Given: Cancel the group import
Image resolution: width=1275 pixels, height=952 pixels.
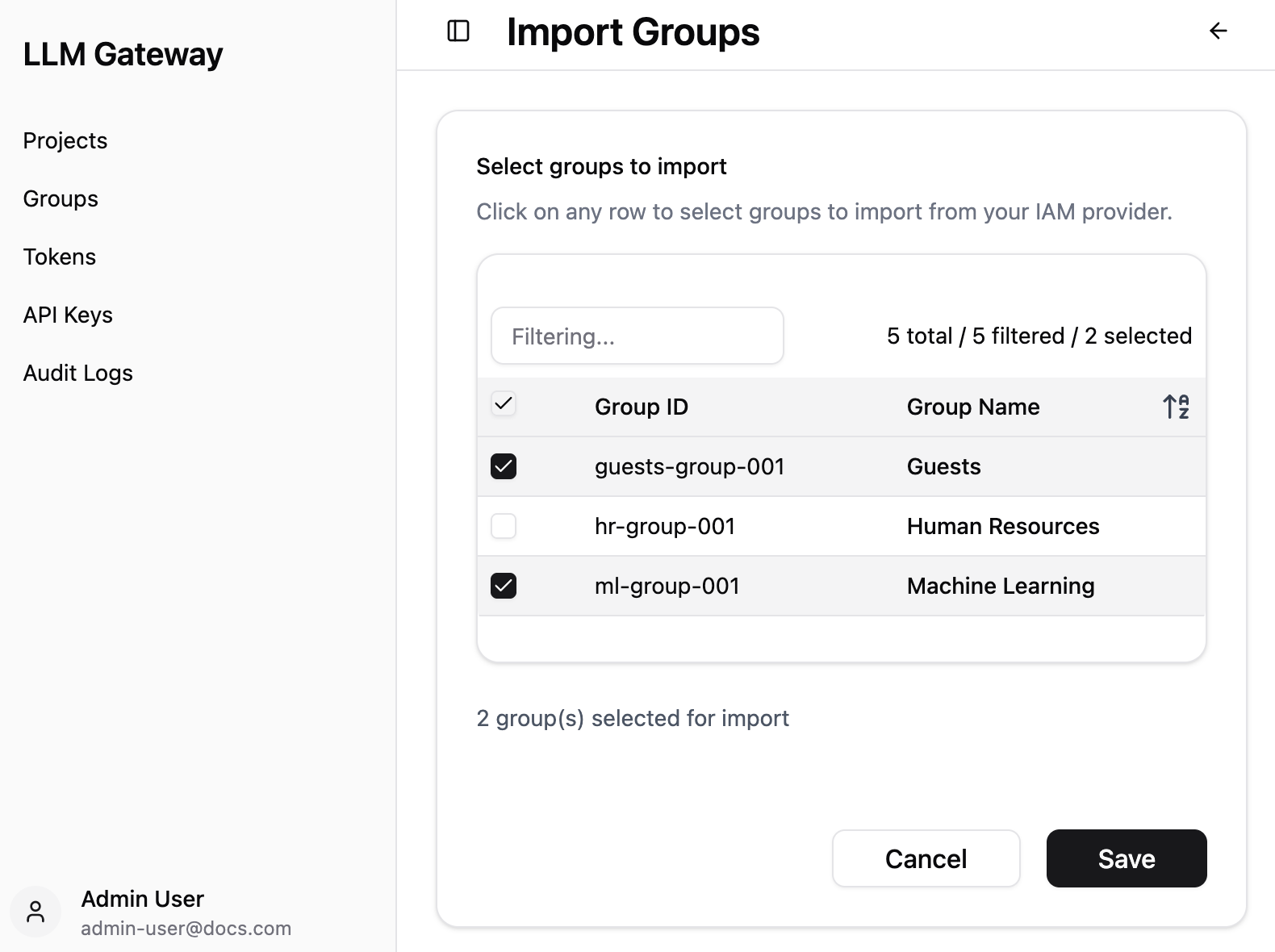Looking at the screenshot, I should [x=926, y=858].
